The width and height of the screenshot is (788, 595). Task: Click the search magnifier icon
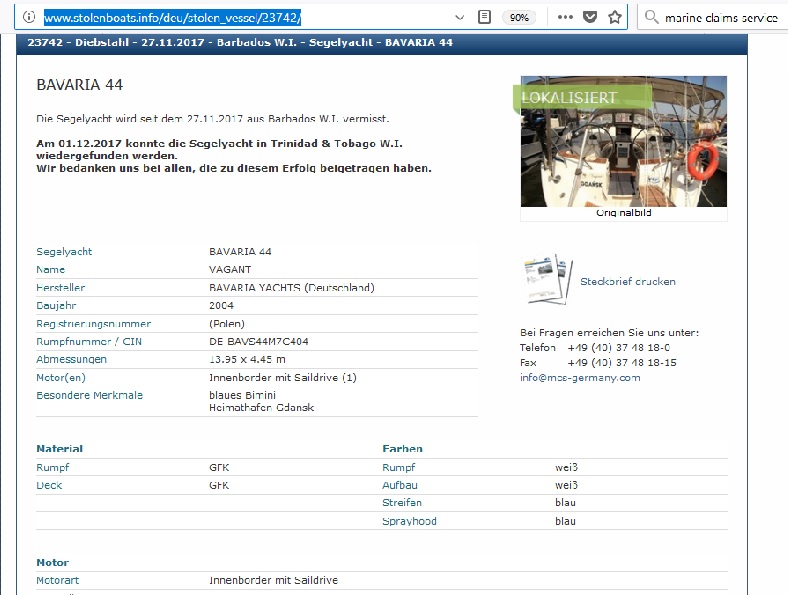point(651,17)
